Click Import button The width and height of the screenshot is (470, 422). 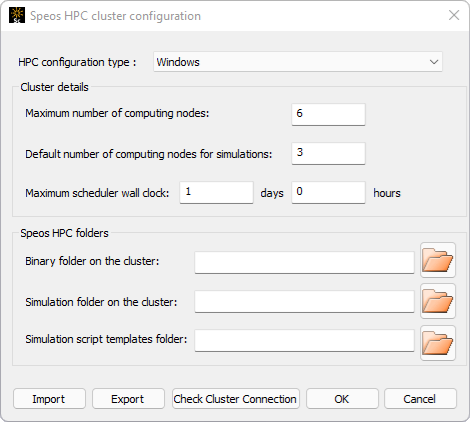point(49,399)
